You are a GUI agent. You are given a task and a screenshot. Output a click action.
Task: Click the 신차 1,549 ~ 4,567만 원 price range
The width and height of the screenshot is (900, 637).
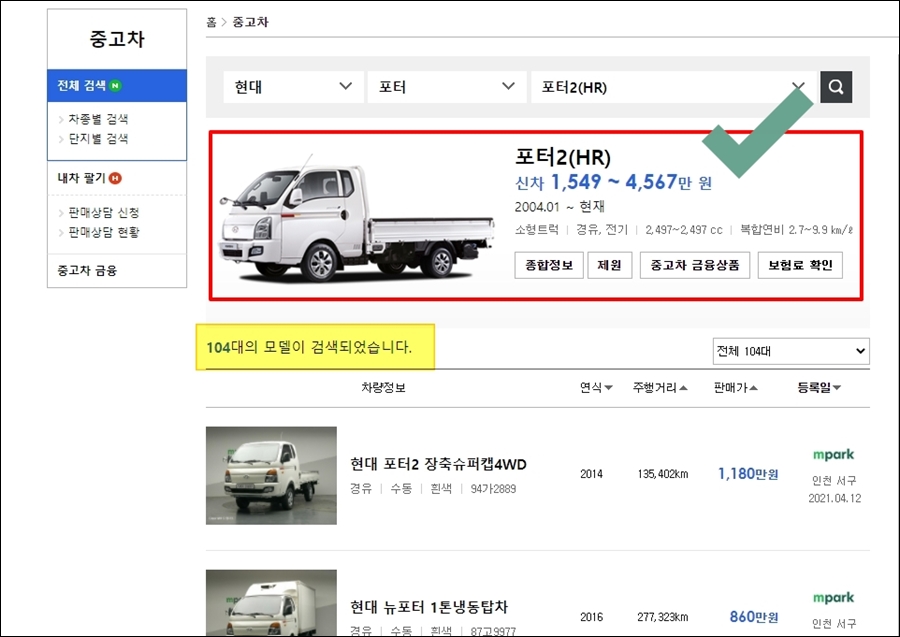pos(614,182)
